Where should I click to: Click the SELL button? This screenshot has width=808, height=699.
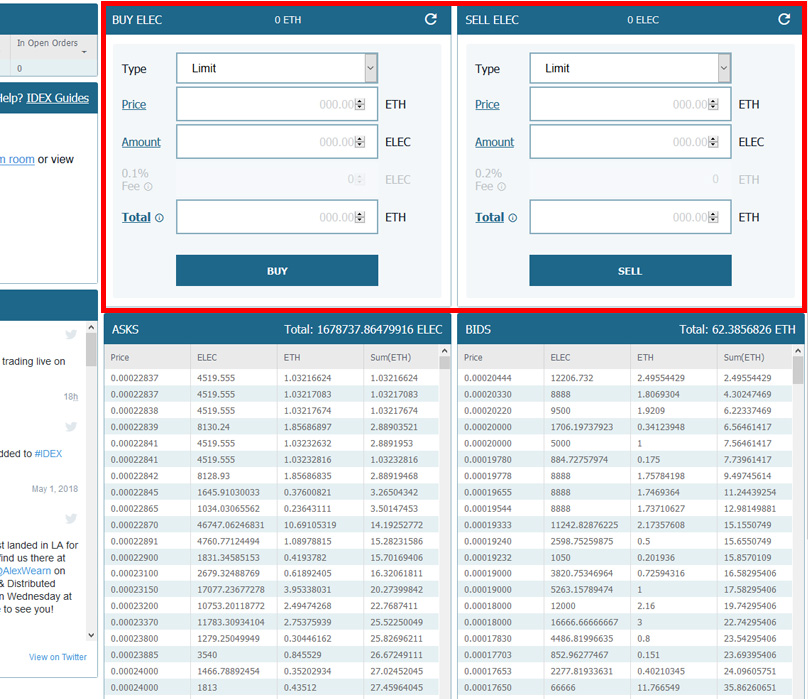(630, 271)
